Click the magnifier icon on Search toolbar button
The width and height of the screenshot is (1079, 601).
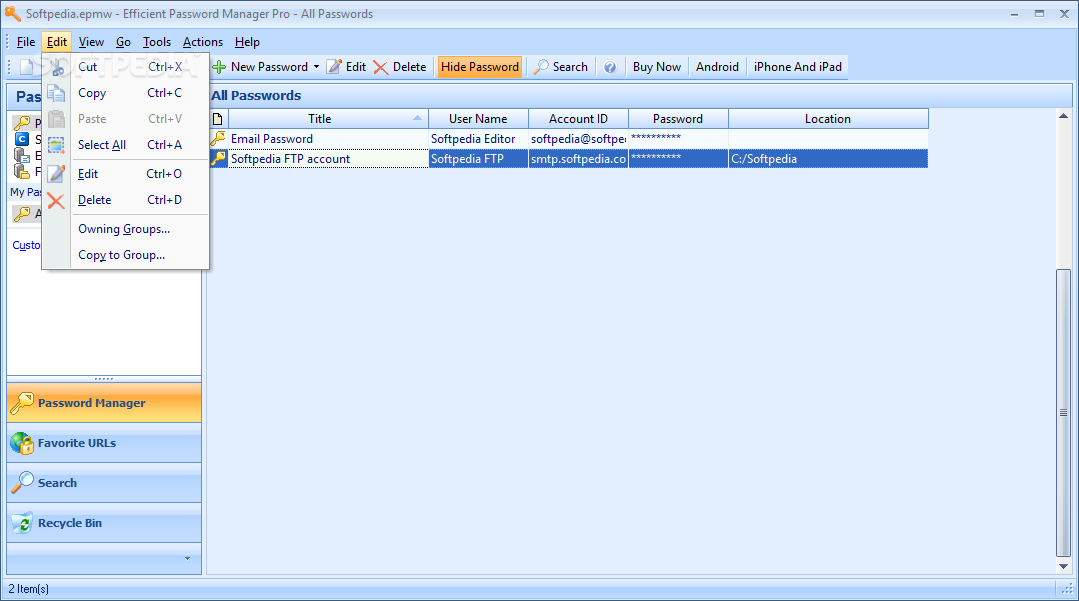click(x=542, y=67)
